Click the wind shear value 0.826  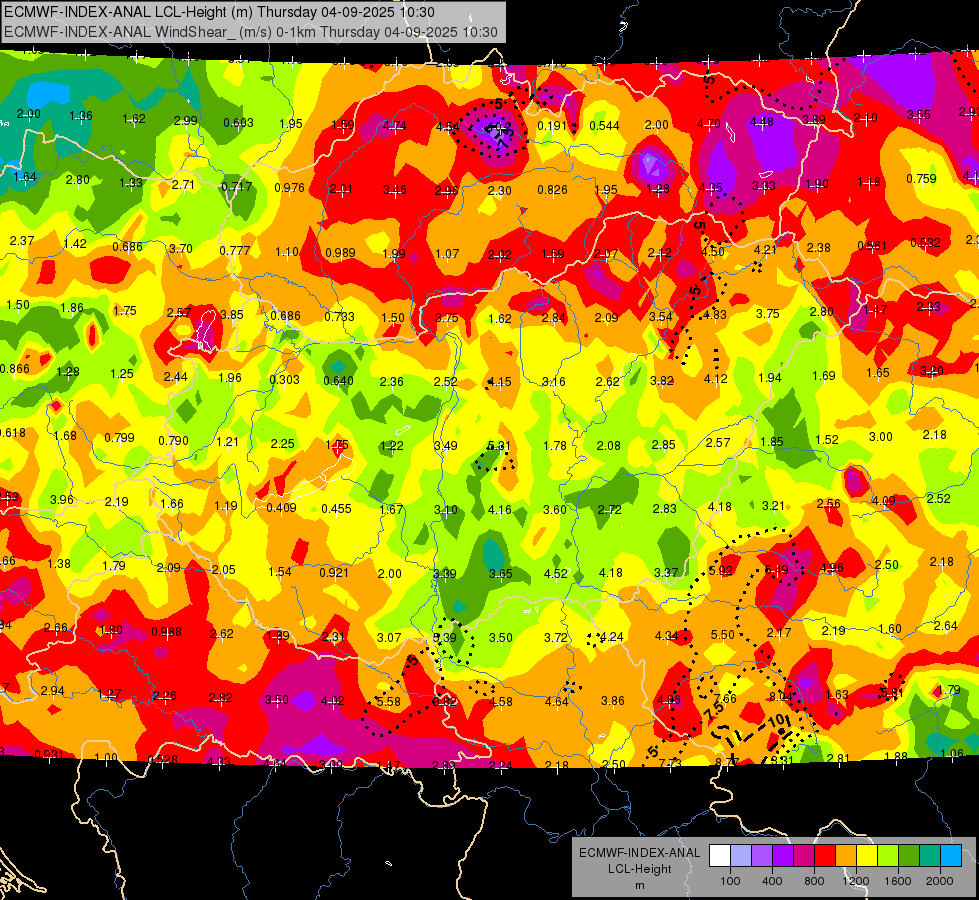click(x=553, y=189)
